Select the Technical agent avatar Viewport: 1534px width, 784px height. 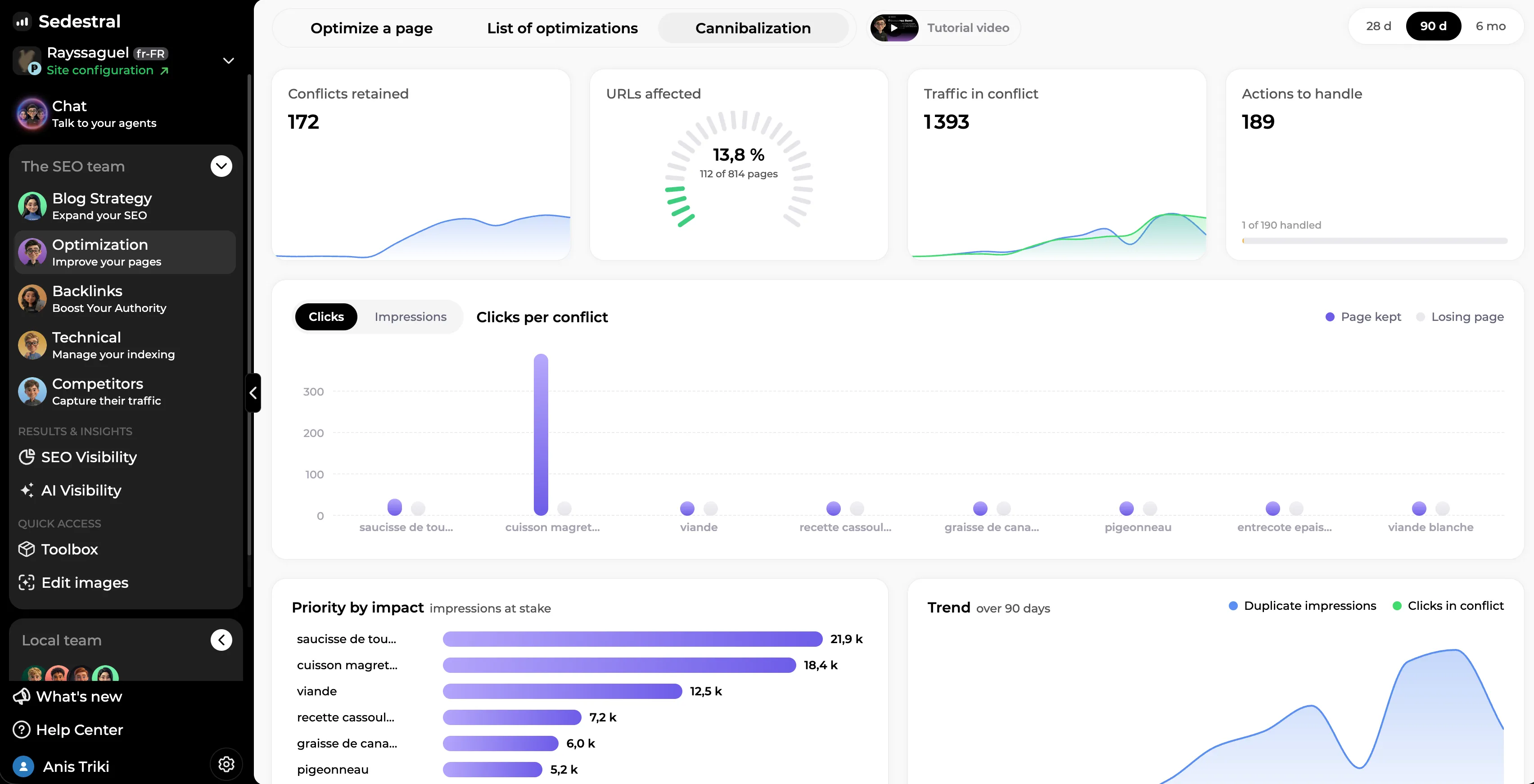pyautogui.click(x=32, y=345)
